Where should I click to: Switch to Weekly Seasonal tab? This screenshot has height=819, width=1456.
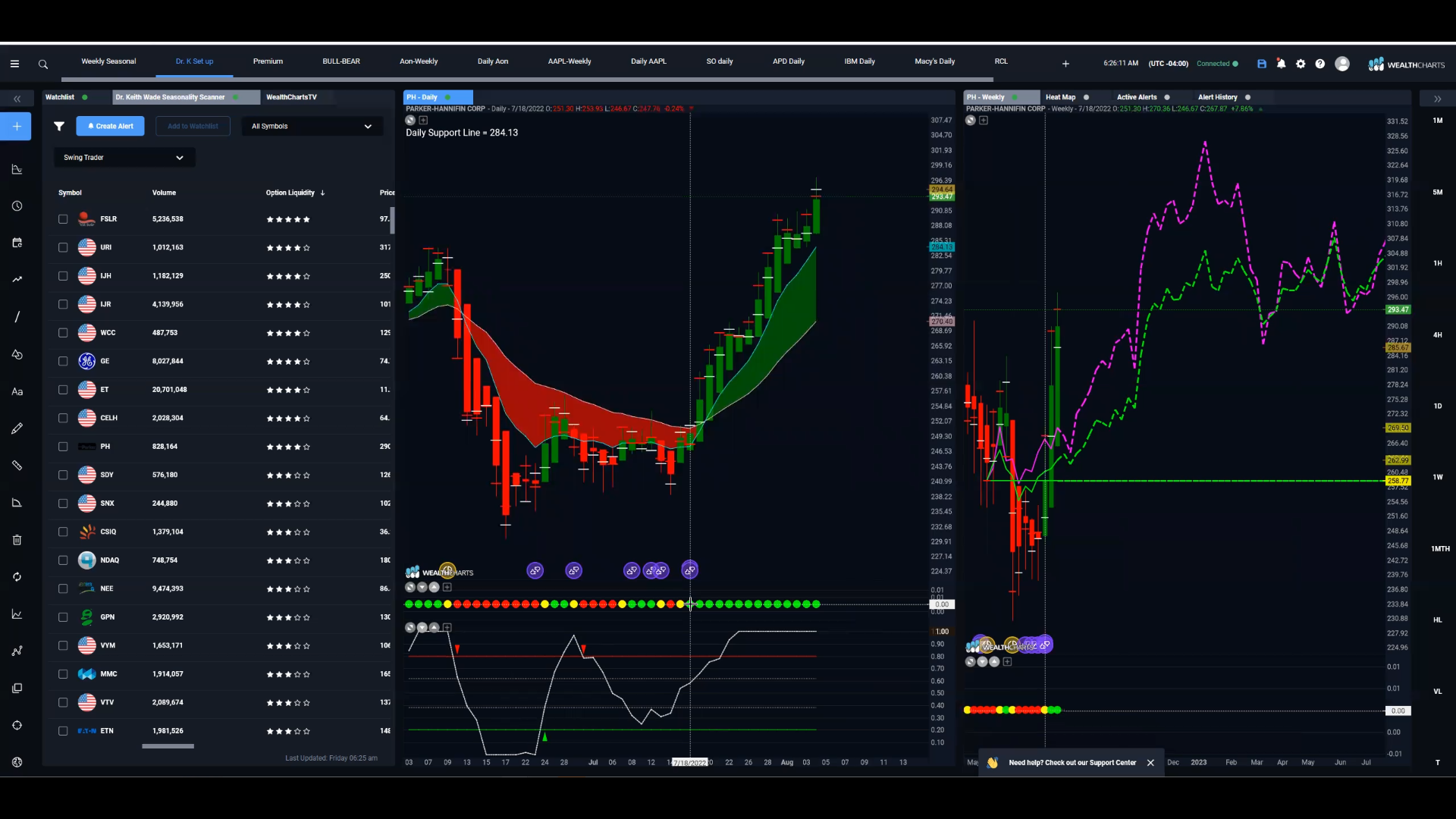tap(108, 61)
